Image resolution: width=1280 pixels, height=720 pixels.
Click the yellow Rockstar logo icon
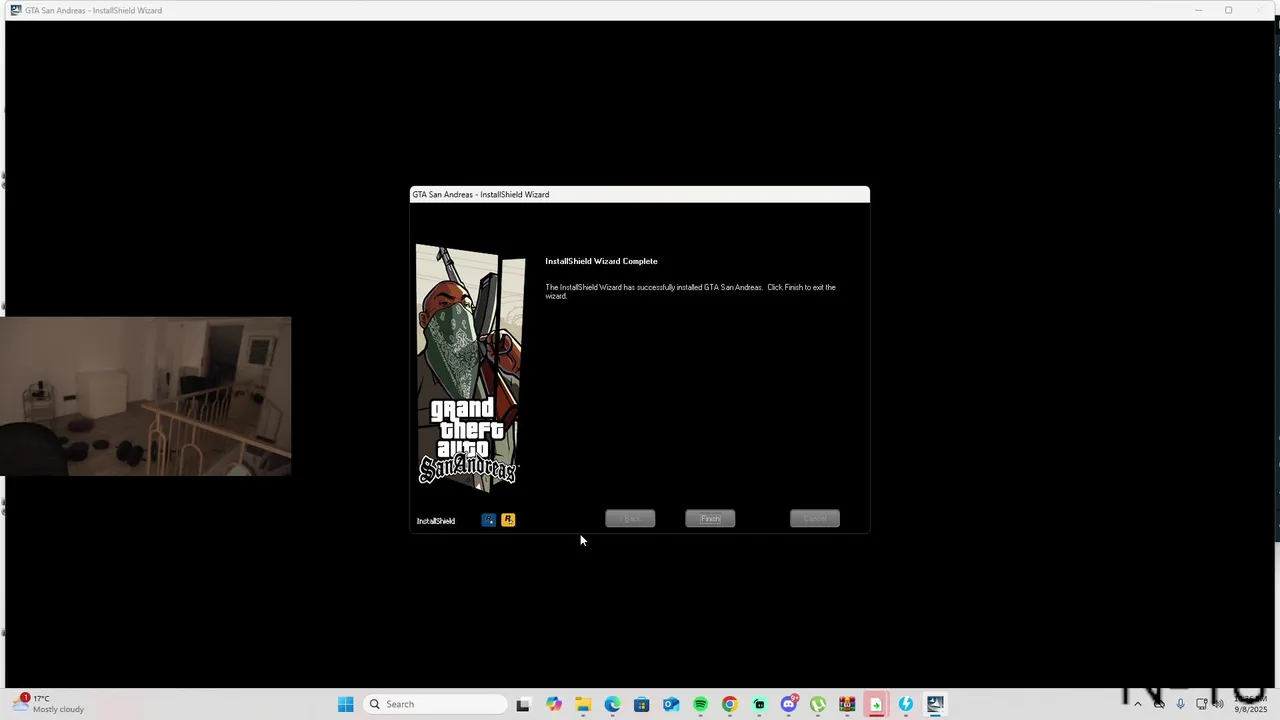508,520
